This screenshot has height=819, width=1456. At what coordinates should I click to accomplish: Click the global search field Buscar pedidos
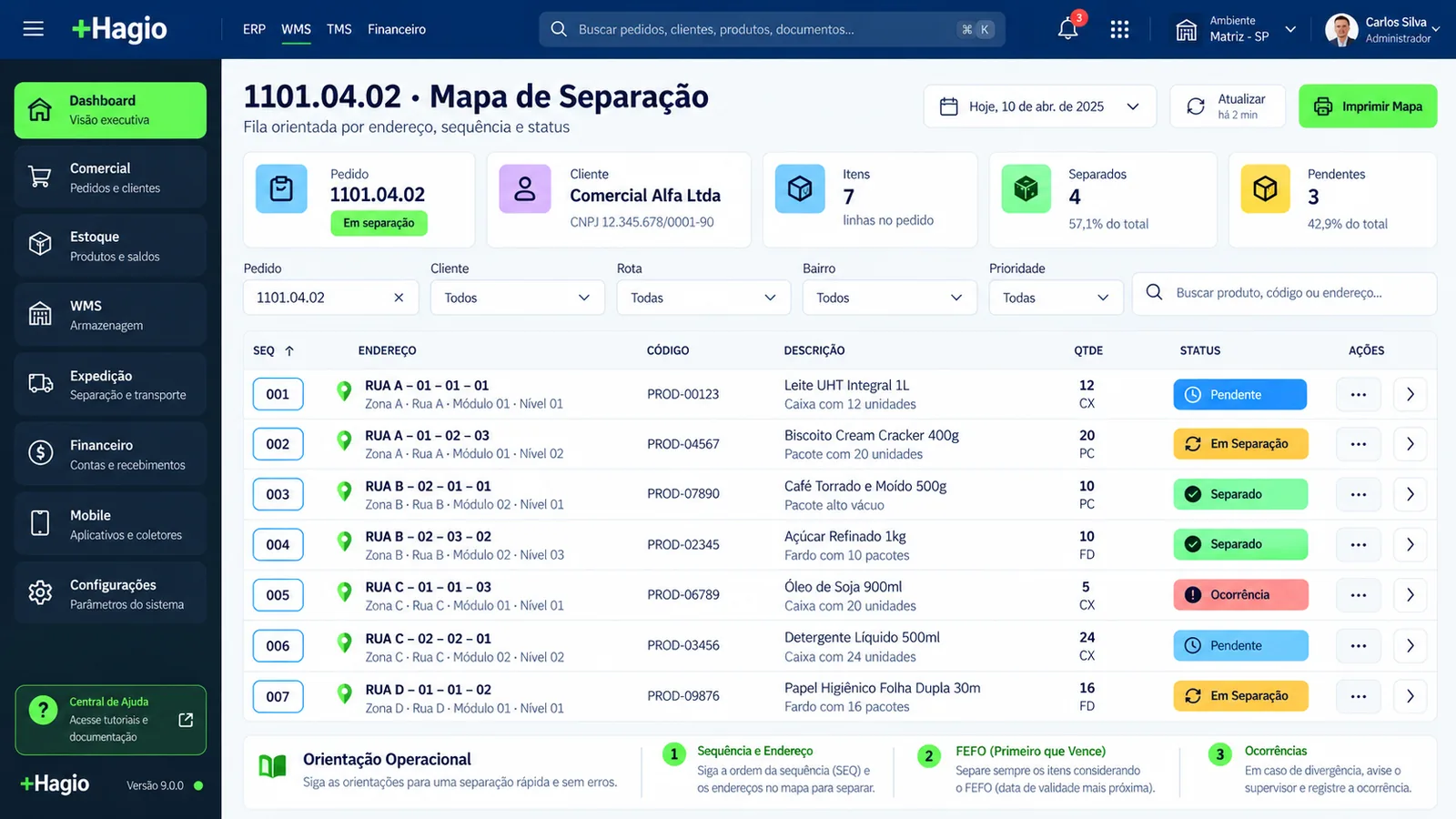pos(772,29)
